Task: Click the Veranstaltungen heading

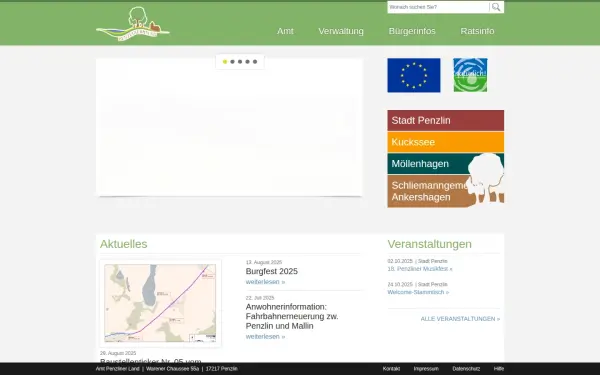Action: click(x=430, y=244)
